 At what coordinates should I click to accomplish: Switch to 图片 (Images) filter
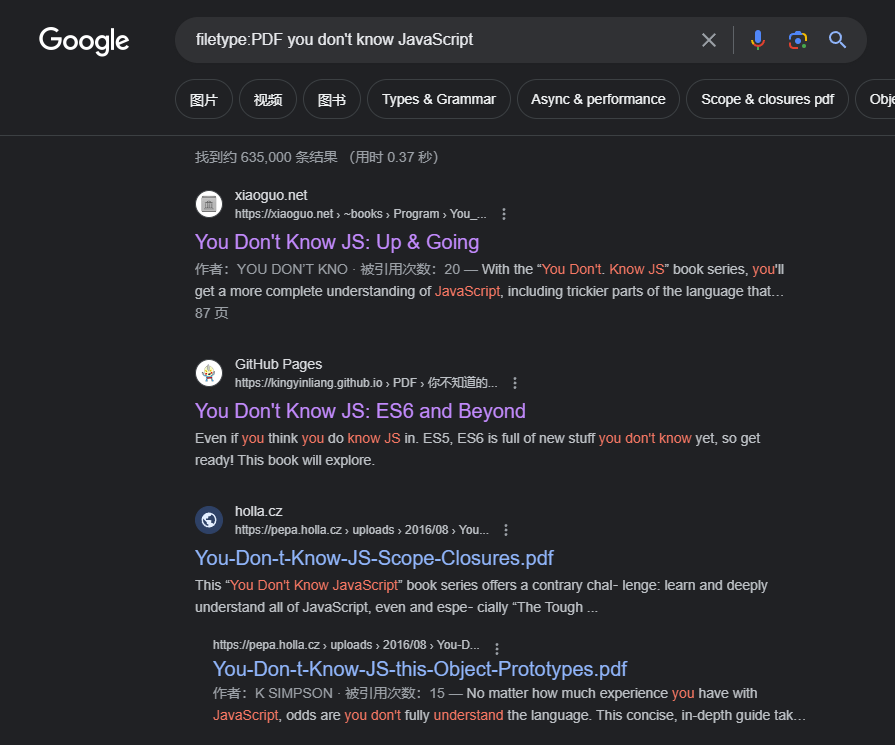[x=204, y=99]
